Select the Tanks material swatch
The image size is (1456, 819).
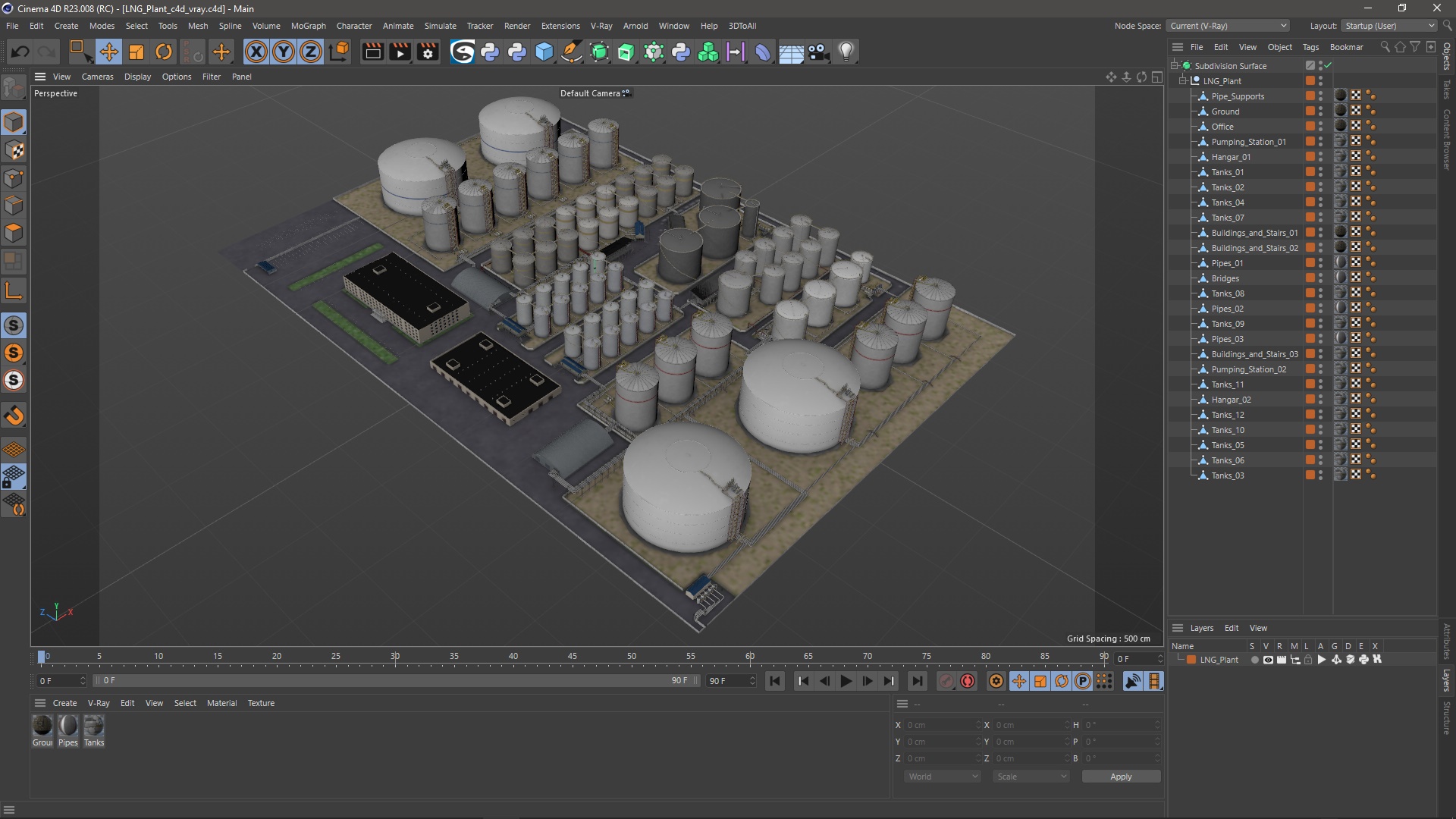(94, 726)
